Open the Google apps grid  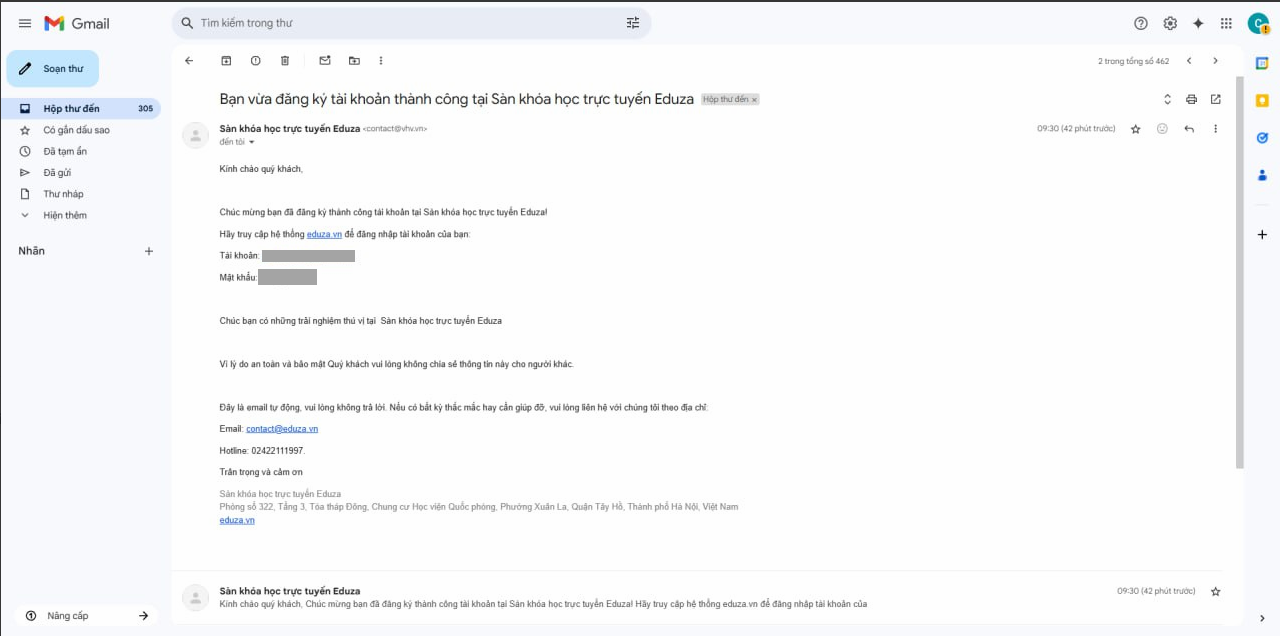(1227, 23)
